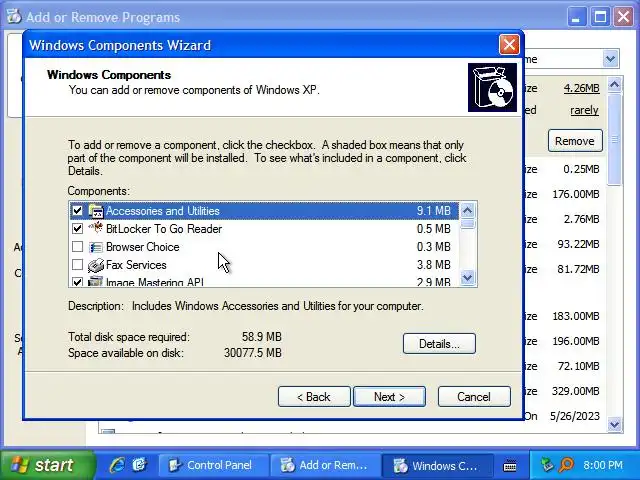Click the Accessories and Utilities folder icon

pyautogui.click(x=96, y=211)
